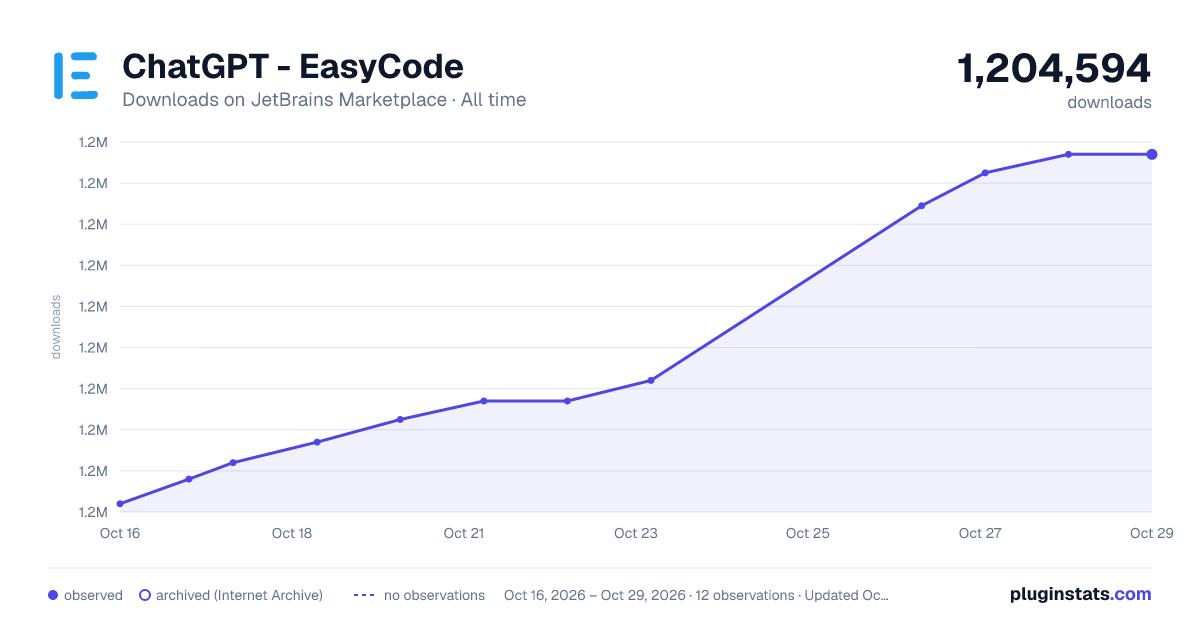Click the date range and observations footer text
1200x630 pixels.
[696, 595]
